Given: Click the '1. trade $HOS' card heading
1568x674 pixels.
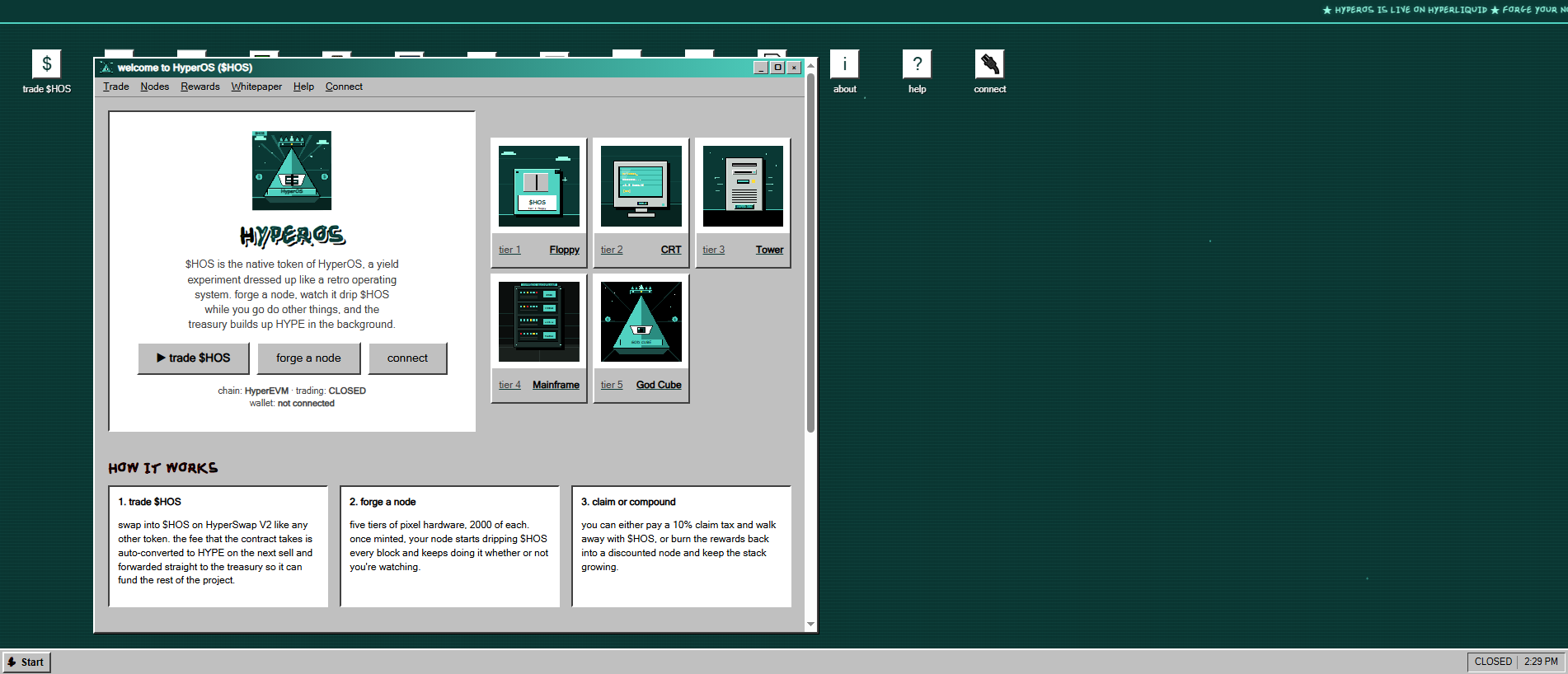Looking at the screenshot, I should [x=149, y=502].
